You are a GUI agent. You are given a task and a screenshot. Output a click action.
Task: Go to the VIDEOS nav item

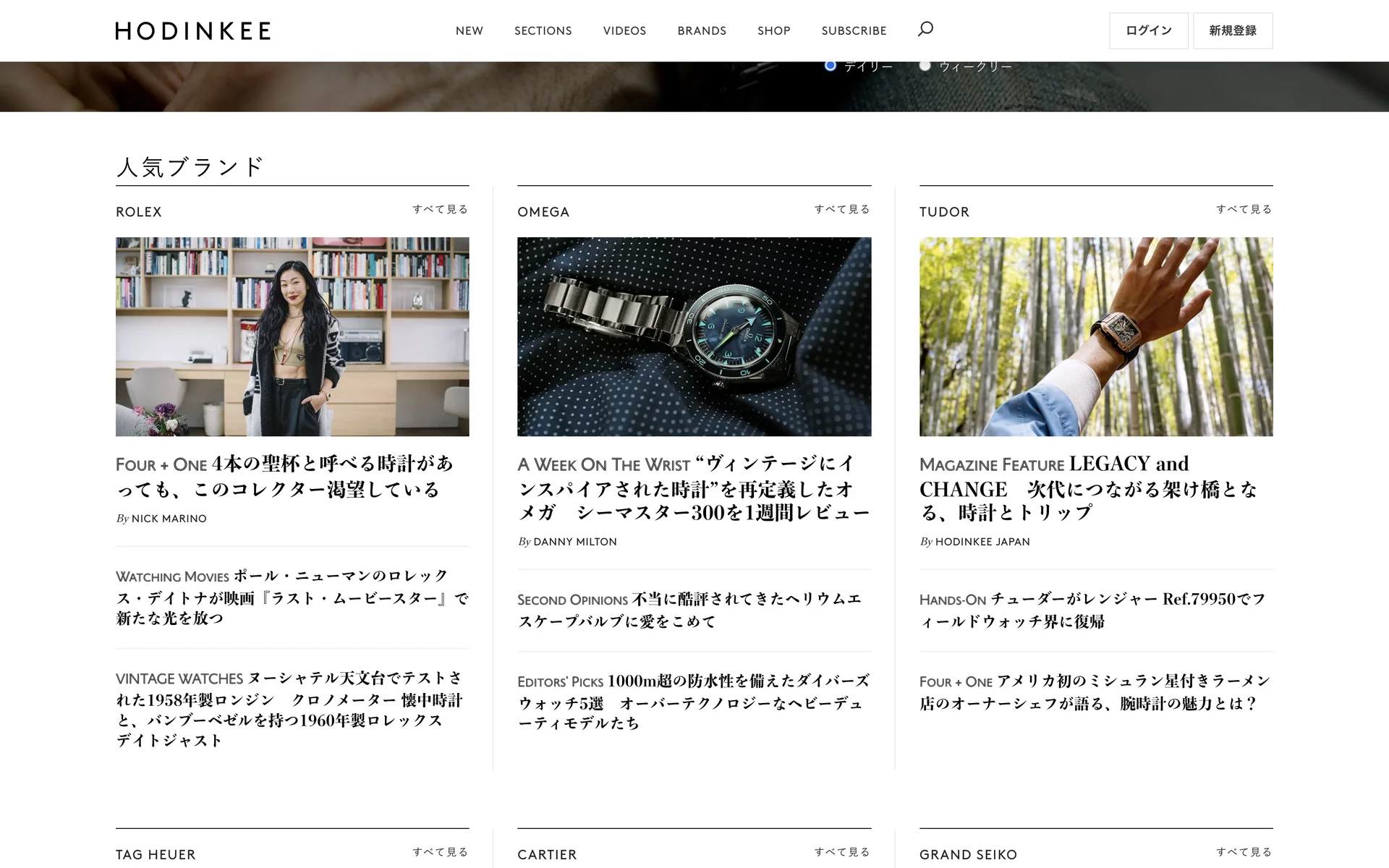(x=624, y=31)
